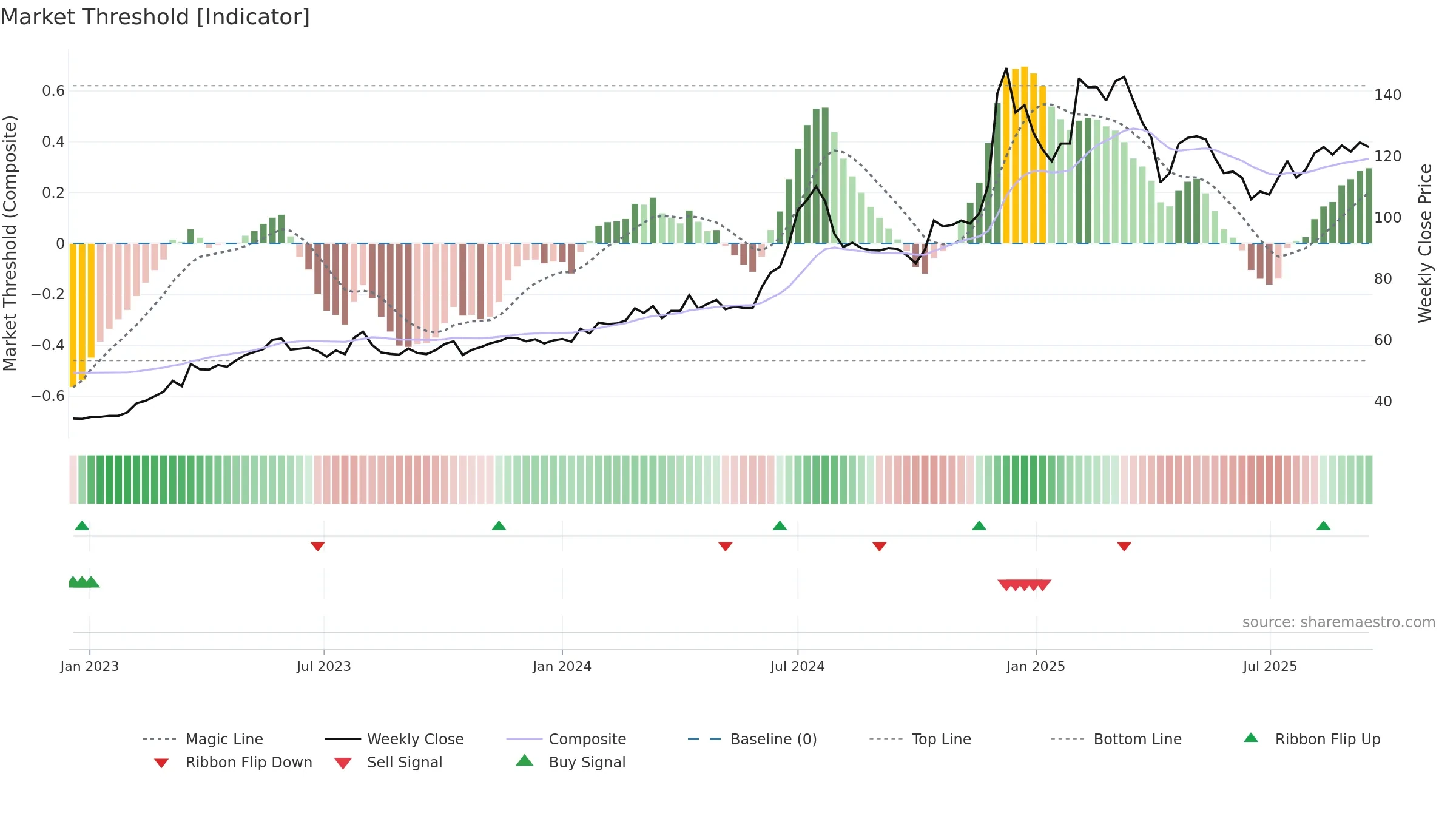This screenshot has height=819, width=1456.
Task: Select the ribbon flip down marker in March 2025
Action: coord(1124,547)
